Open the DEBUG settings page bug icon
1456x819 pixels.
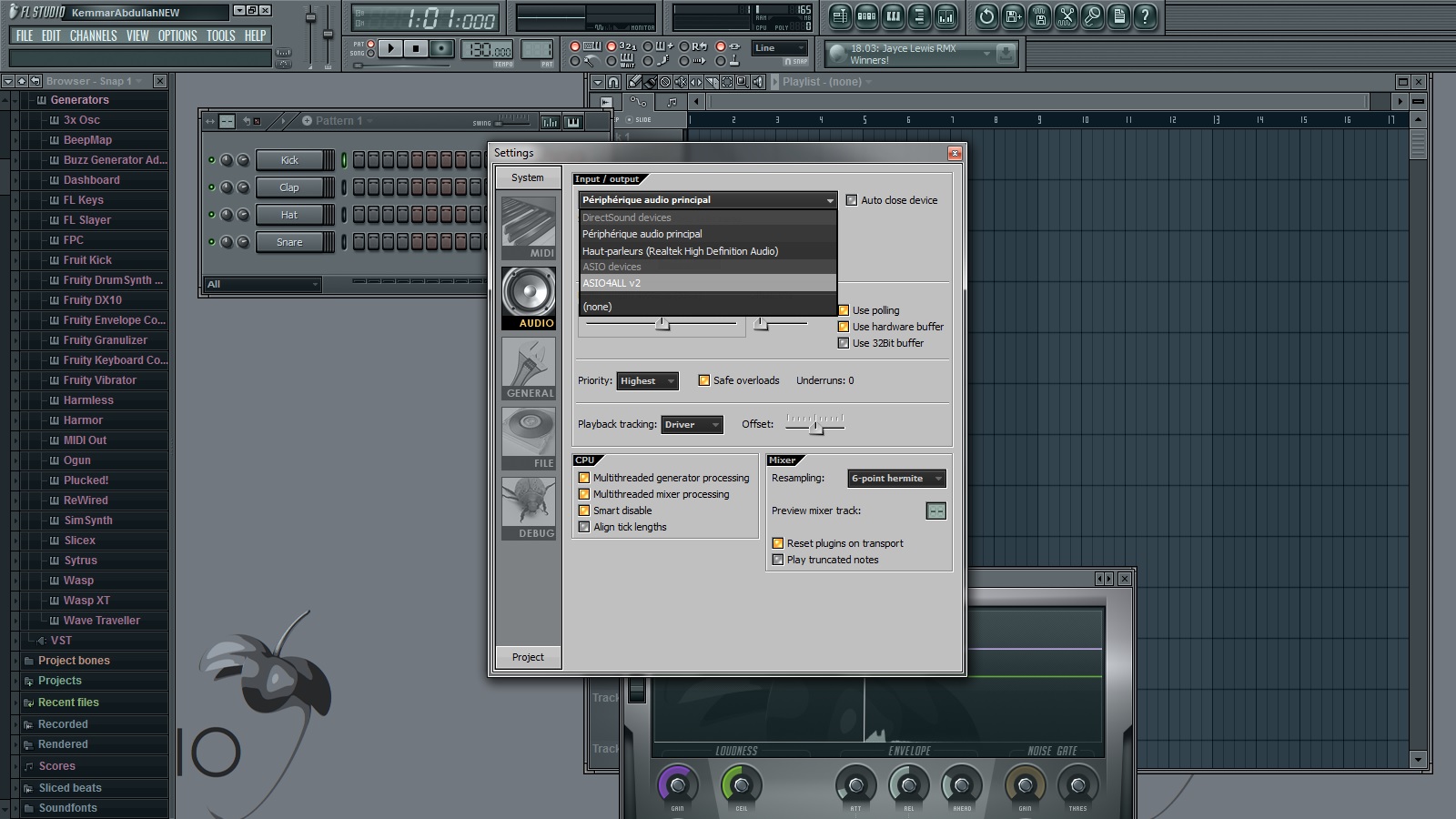(x=529, y=509)
